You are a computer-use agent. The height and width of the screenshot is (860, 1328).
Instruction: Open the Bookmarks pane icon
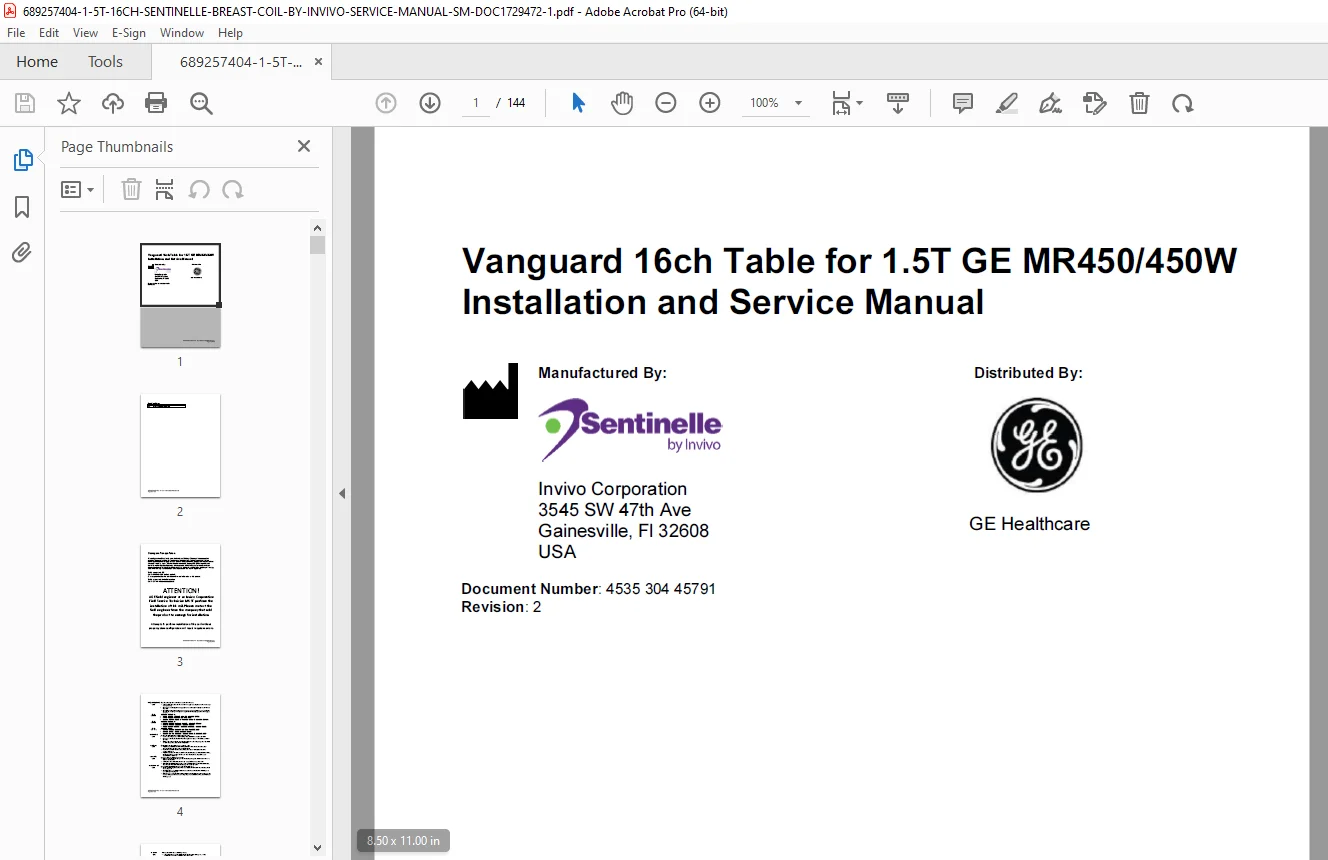tap(22, 207)
